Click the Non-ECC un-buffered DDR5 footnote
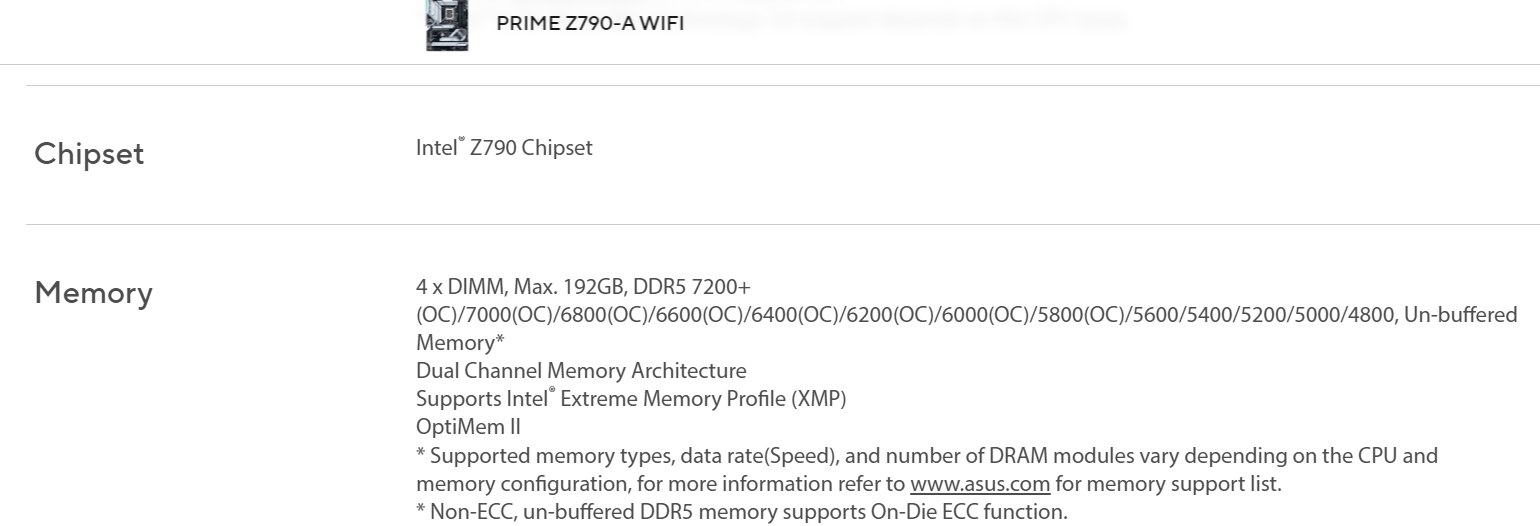1540x526 pixels. point(742,512)
